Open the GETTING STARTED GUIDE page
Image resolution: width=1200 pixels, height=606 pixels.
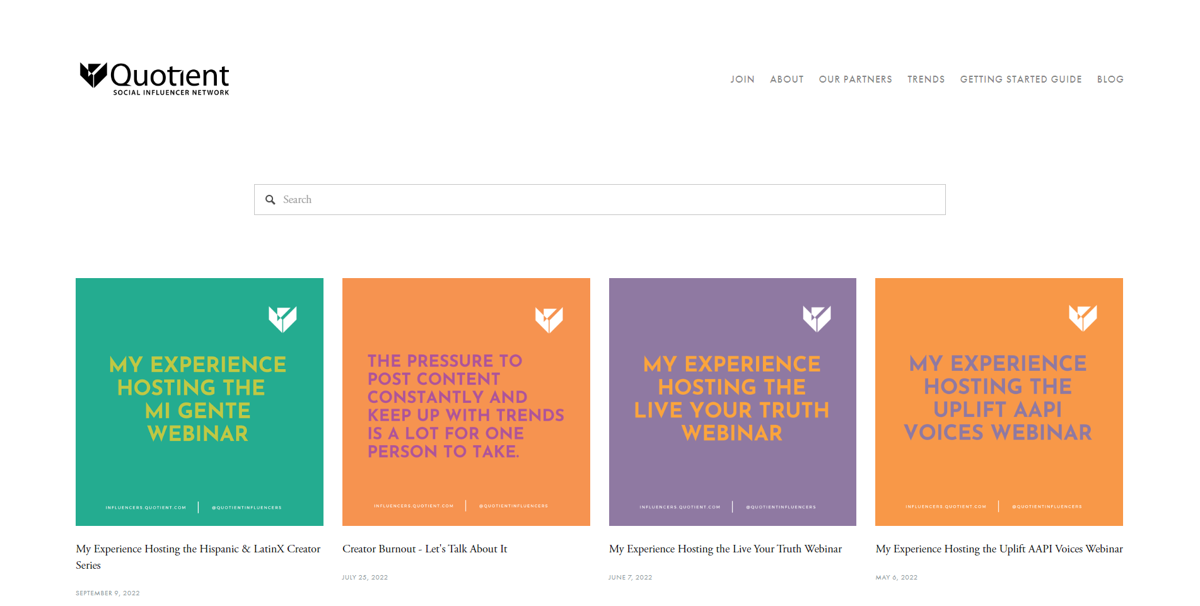click(x=1021, y=79)
